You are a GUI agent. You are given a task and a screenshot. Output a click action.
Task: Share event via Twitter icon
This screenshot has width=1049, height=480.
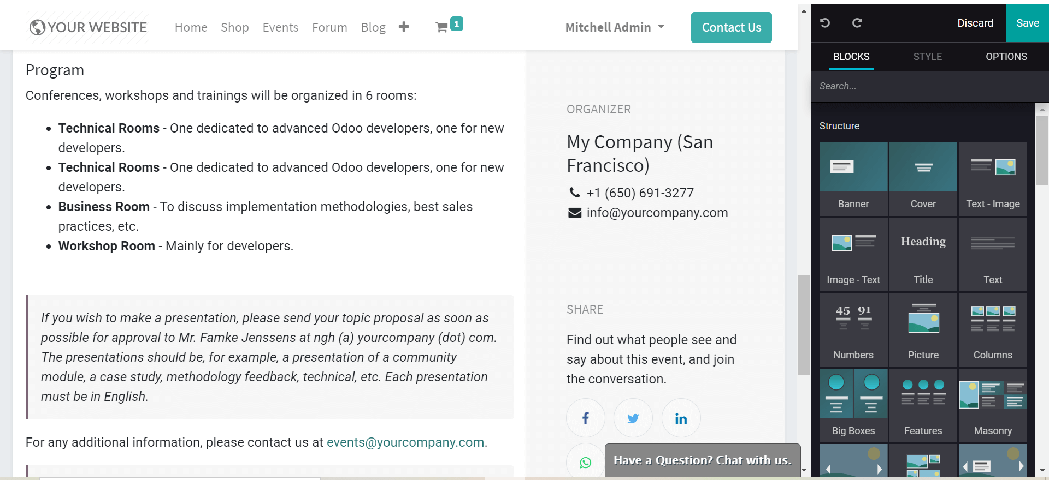pyautogui.click(x=633, y=418)
